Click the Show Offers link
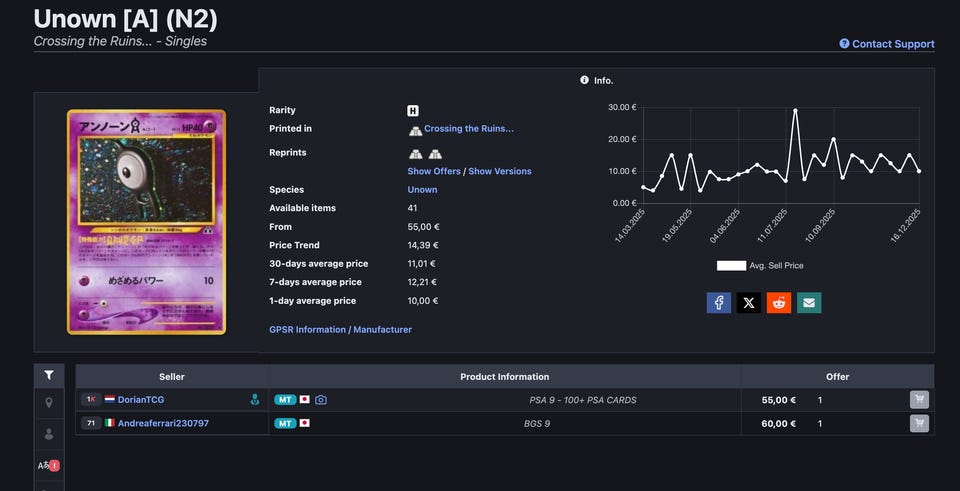Image resolution: width=960 pixels, height=491 pixels. [434, 171]
